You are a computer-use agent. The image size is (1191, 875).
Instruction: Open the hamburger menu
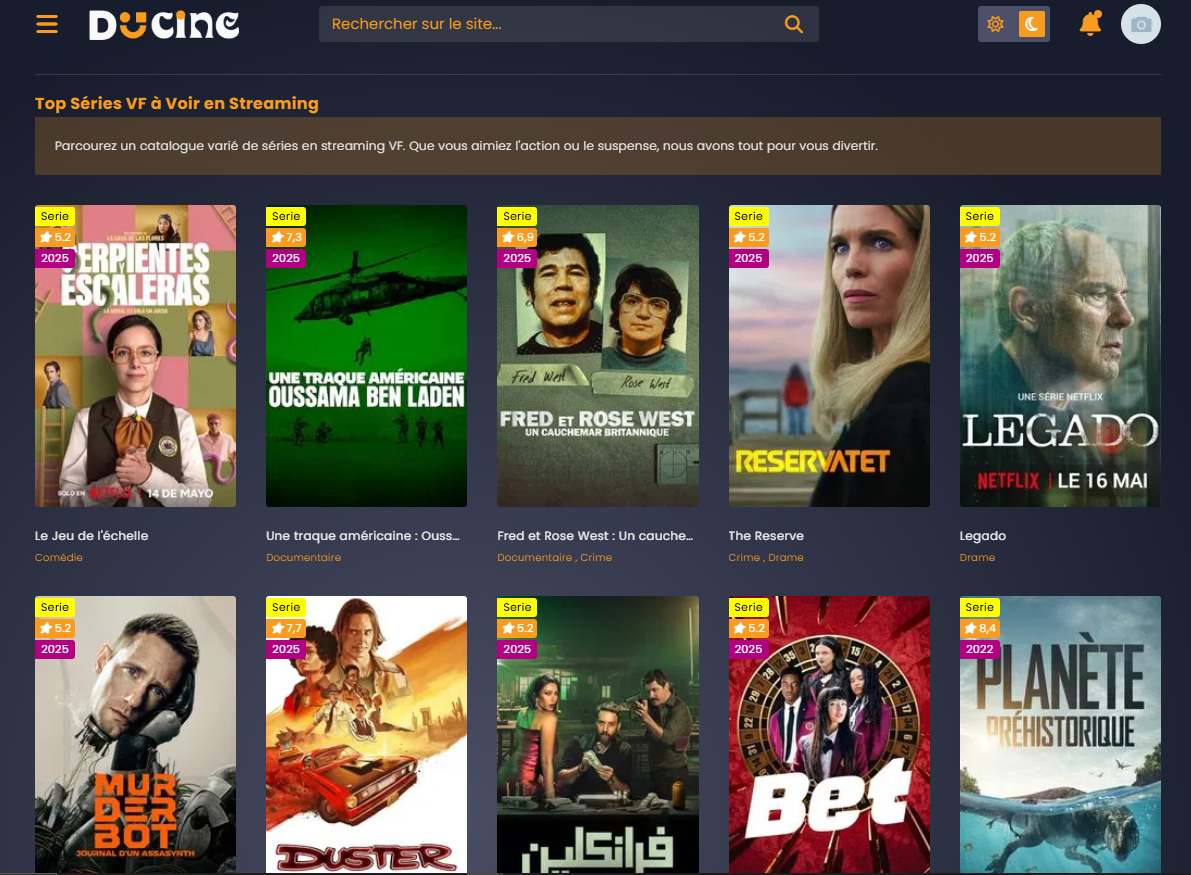[x=47, y=24]
